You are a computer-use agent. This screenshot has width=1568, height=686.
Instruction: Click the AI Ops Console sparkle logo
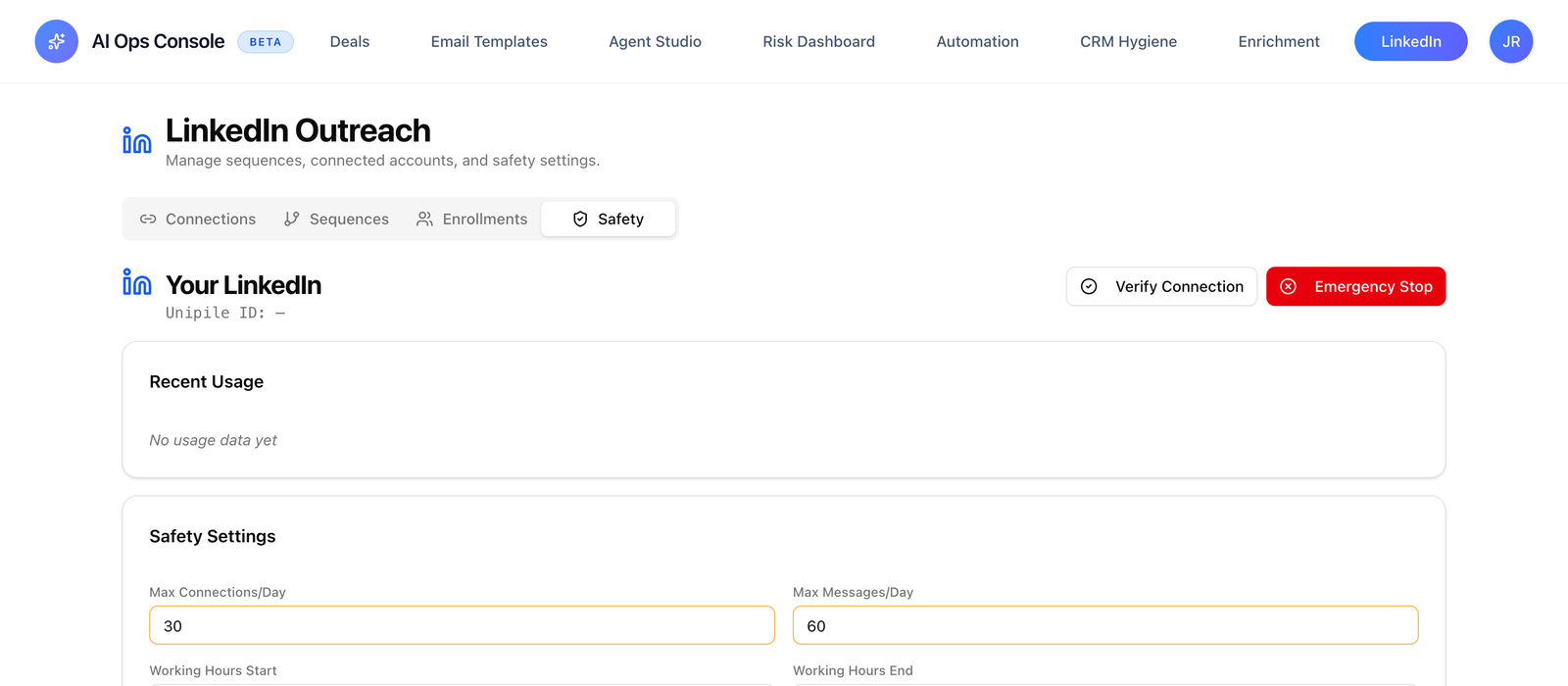pos(56,41)
